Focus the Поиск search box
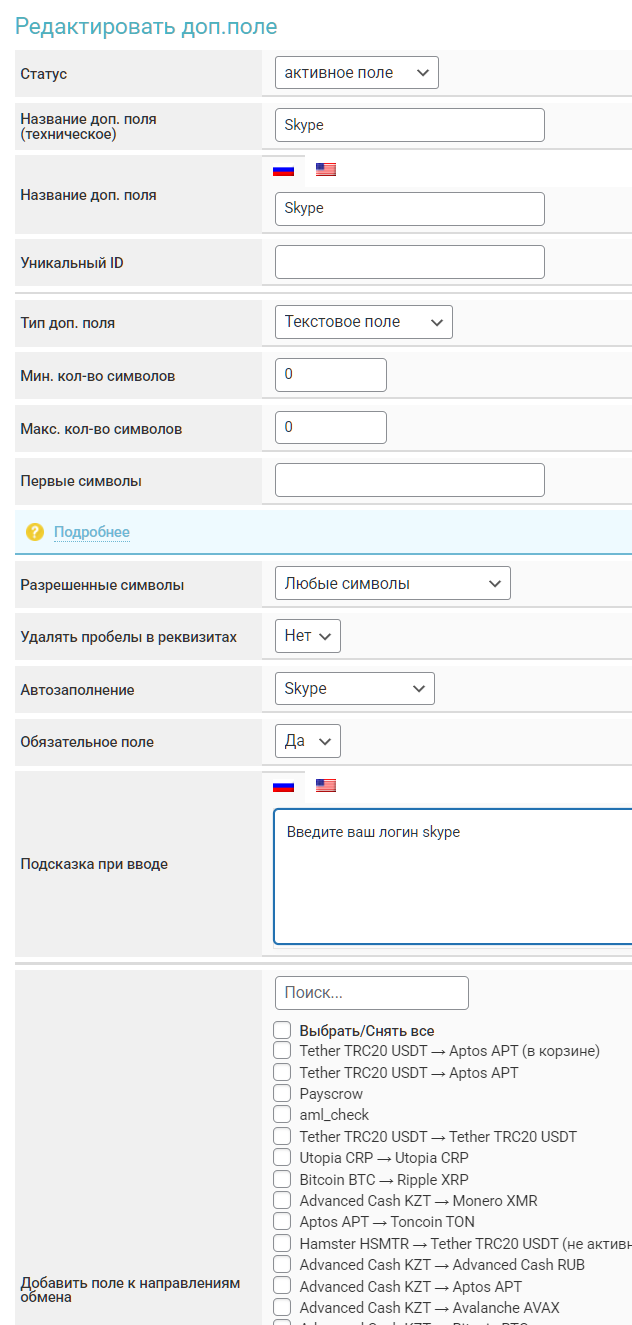 (x=371, y=993)
